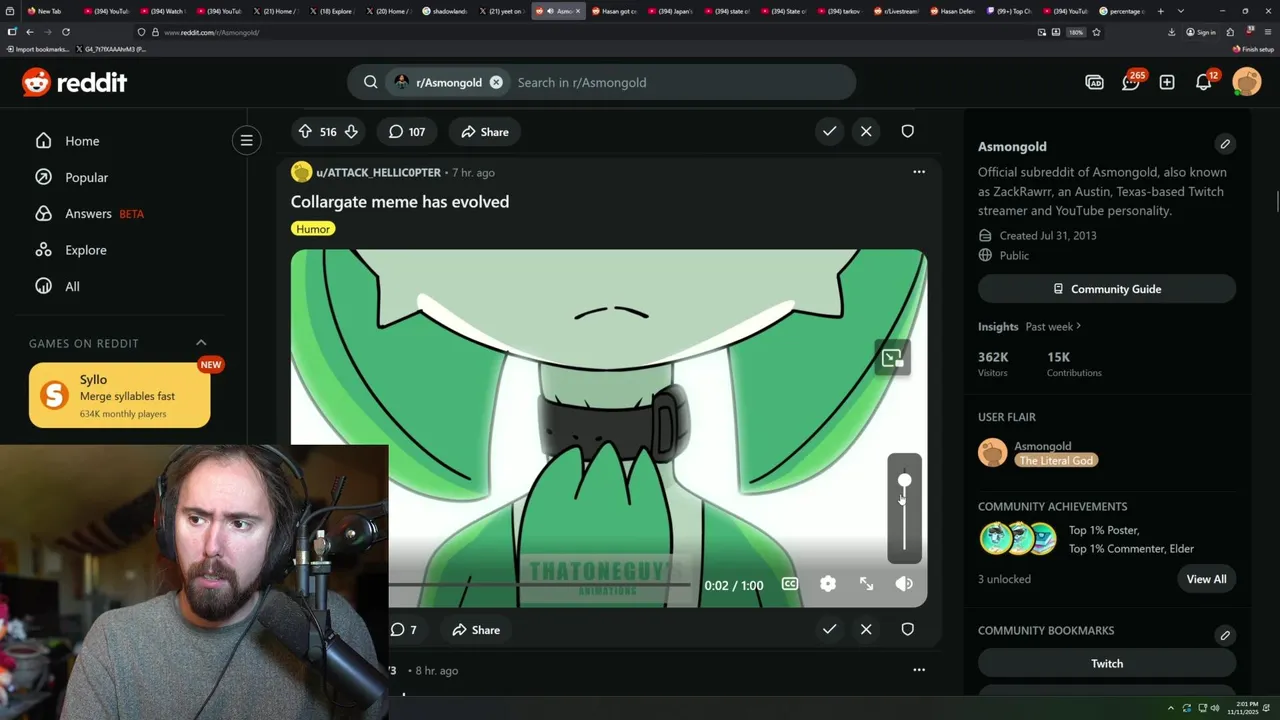The image size is (1280, 720).
Task: Open notifications bell with 12 alerts
Action: tap(1204, 82)
